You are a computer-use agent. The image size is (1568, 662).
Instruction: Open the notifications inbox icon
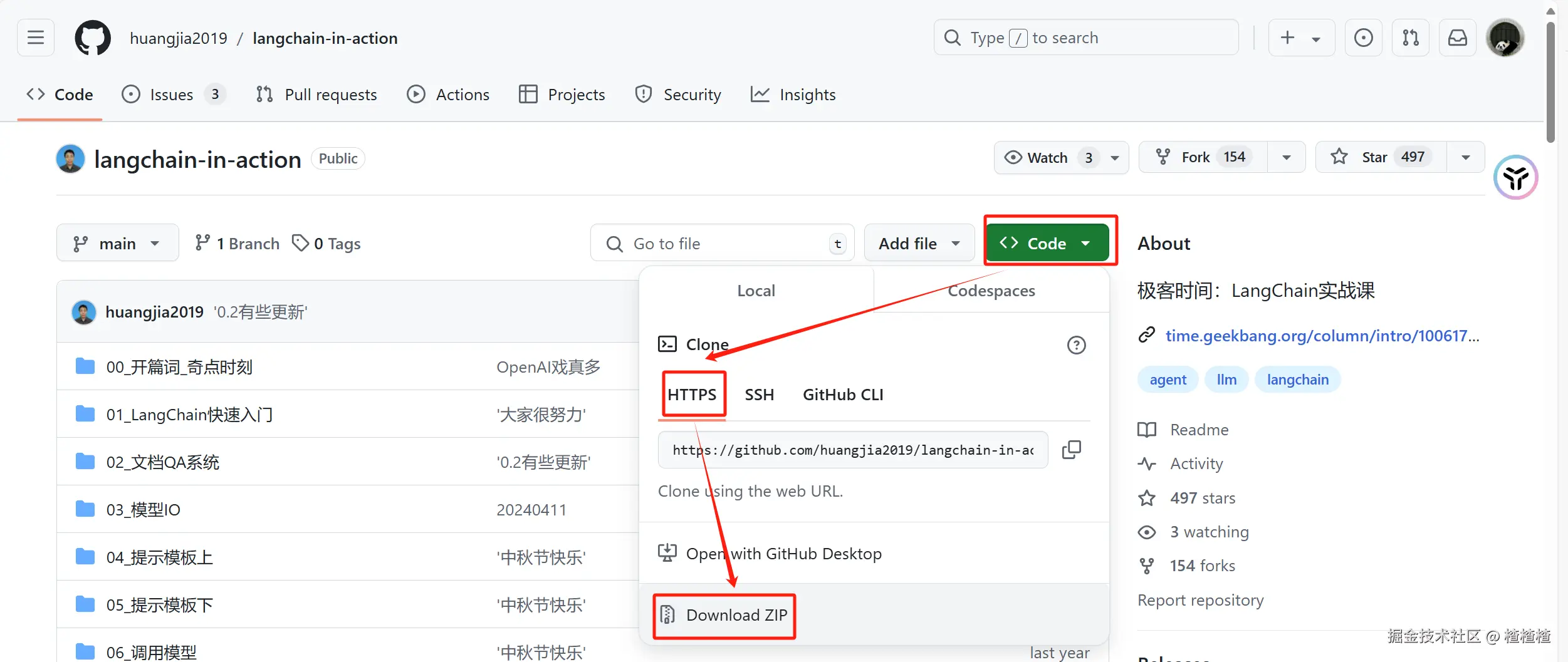1458,38
